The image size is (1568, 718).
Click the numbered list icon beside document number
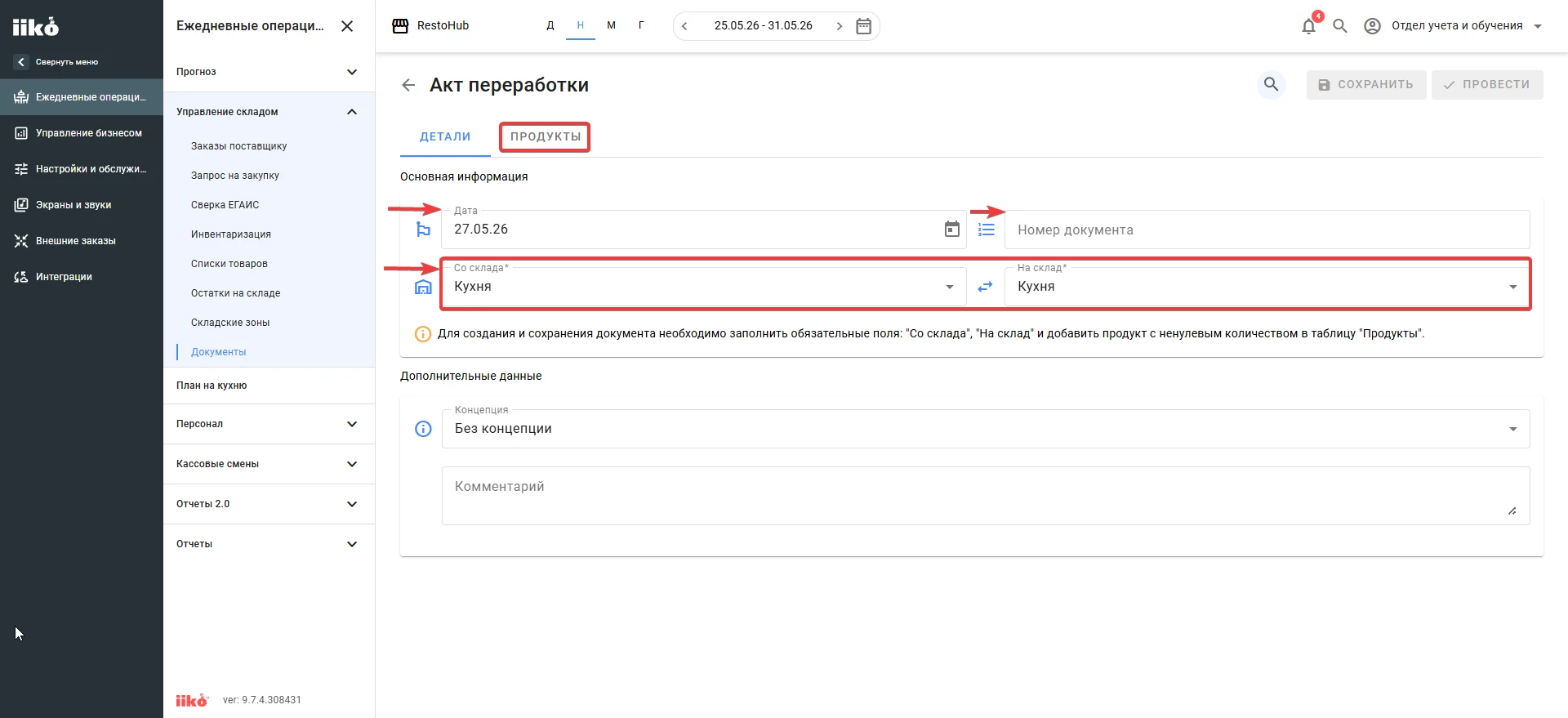point(987,230)
